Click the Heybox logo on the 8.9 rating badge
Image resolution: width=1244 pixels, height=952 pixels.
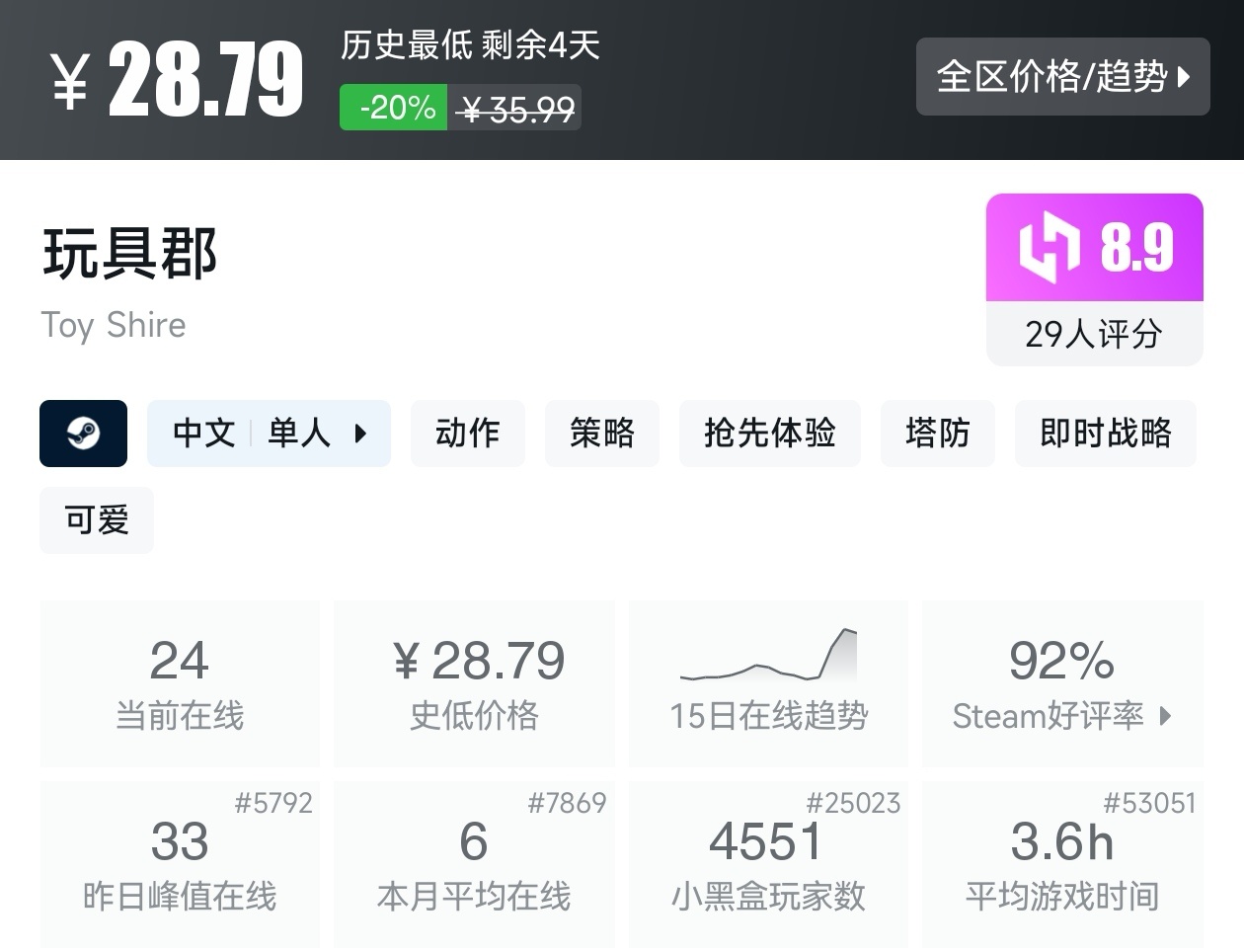(1051, 247)
